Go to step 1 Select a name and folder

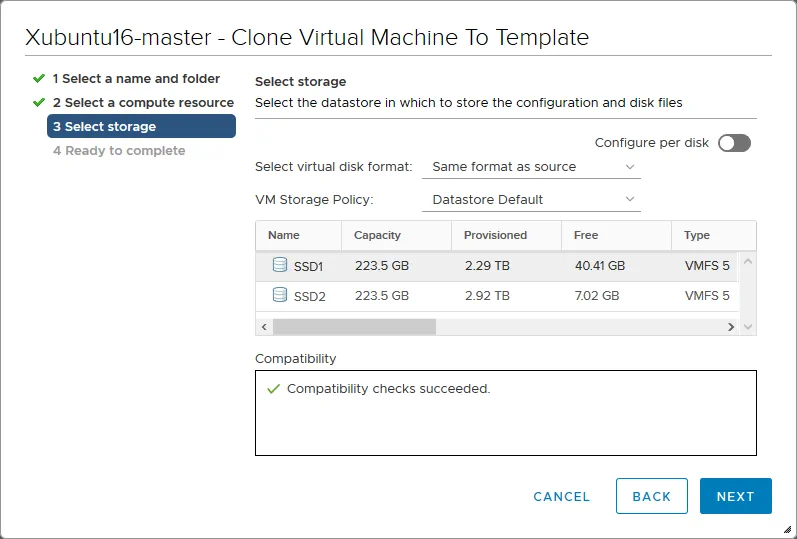(x=136, y=78)
